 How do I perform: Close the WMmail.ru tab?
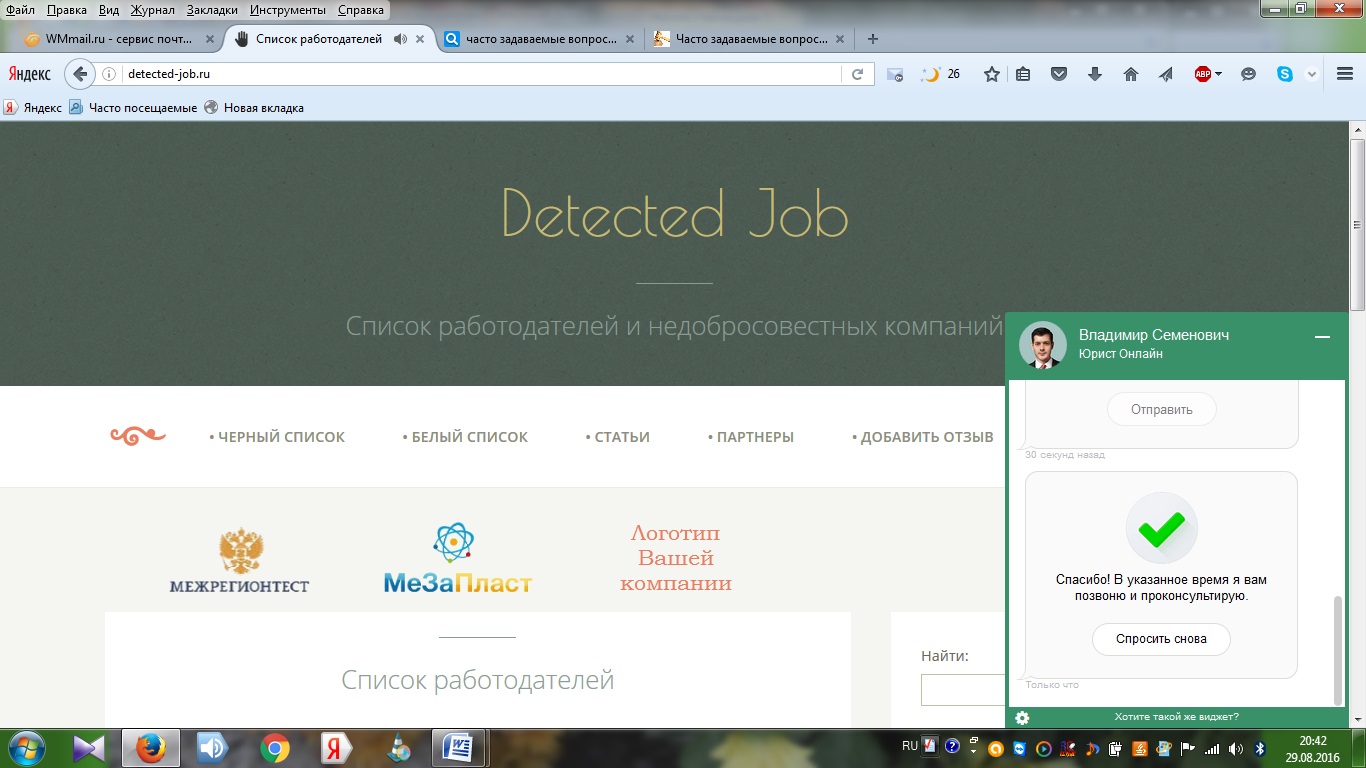pos(210,39)
